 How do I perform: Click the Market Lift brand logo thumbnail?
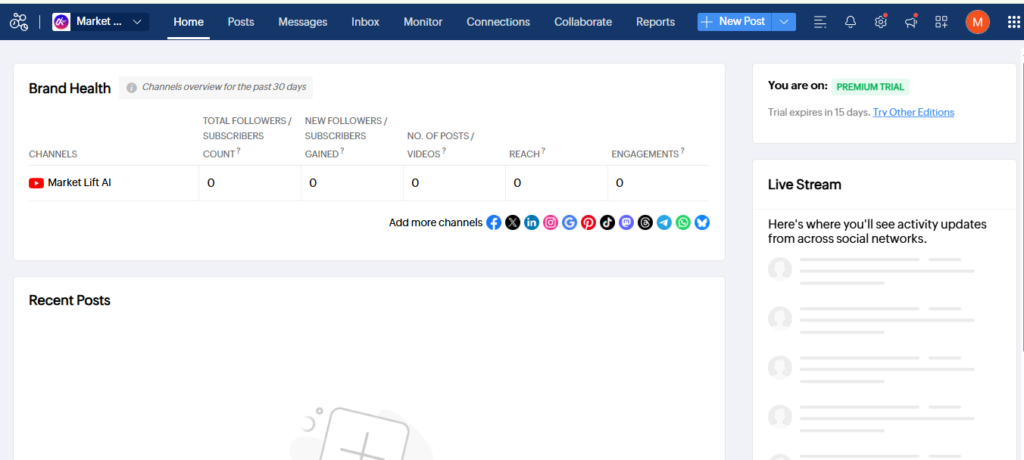click(61, 22)
